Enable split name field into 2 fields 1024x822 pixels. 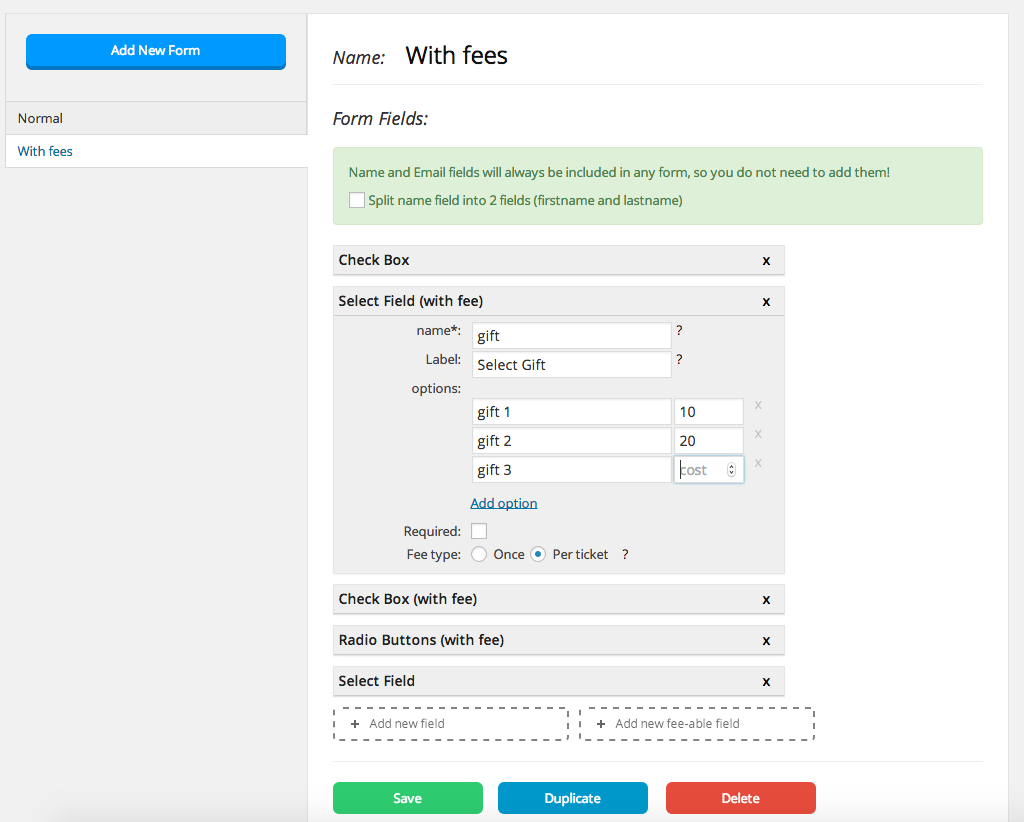tap(357, 200)
